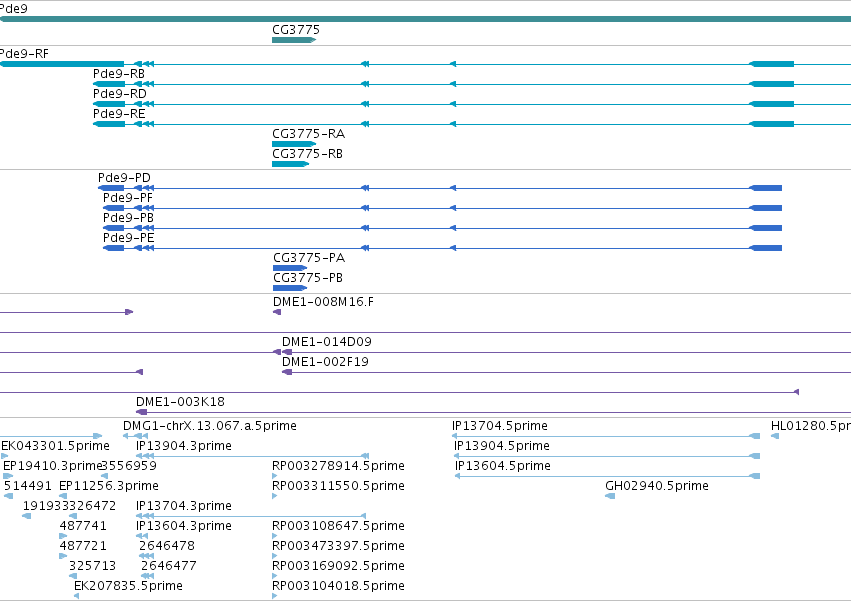This screenshot has width=851, height=601.
Task: Click the IP13704.3prime EST label
Action: pos(184,506)
